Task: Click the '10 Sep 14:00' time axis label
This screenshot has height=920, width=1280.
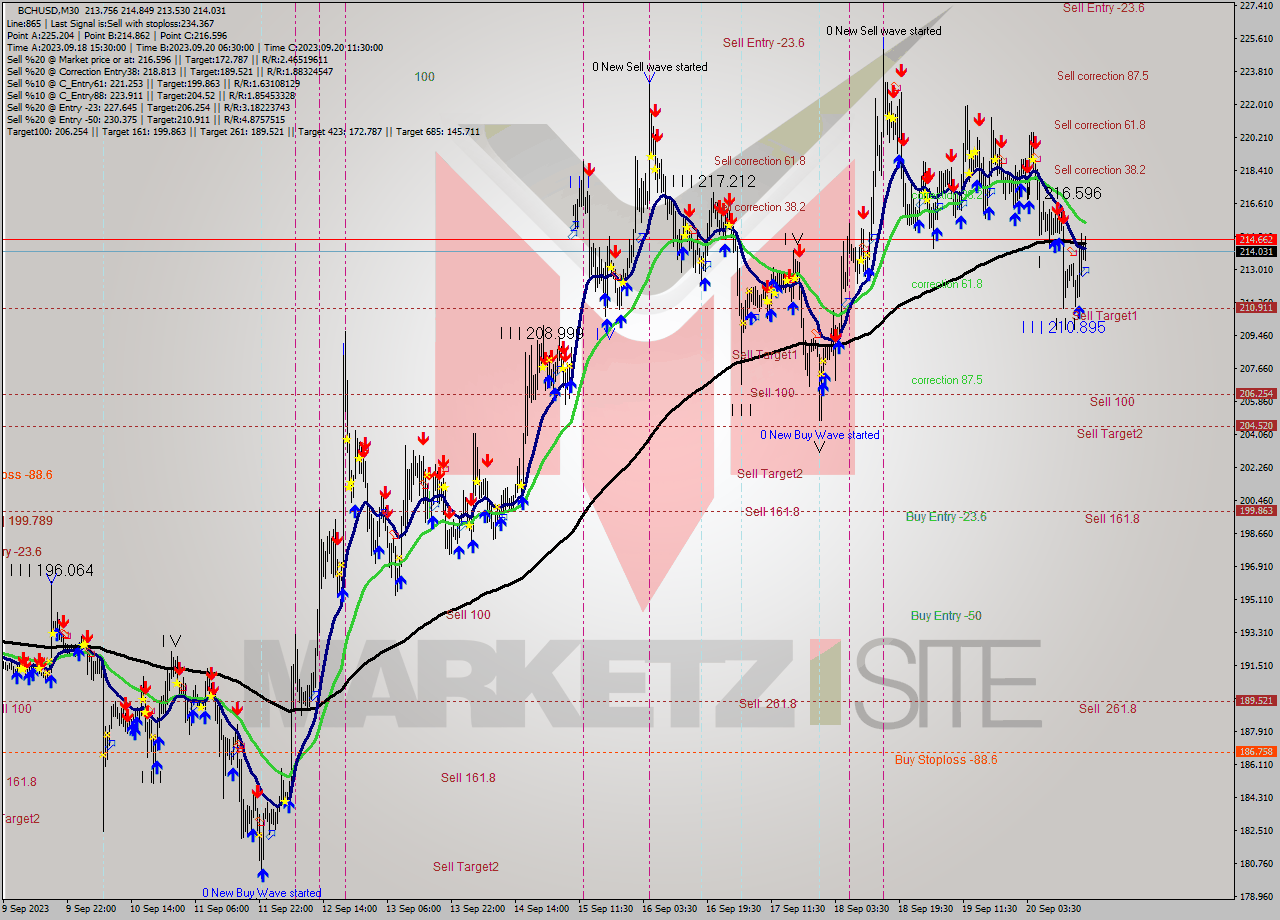Action: tap(159, 909)
